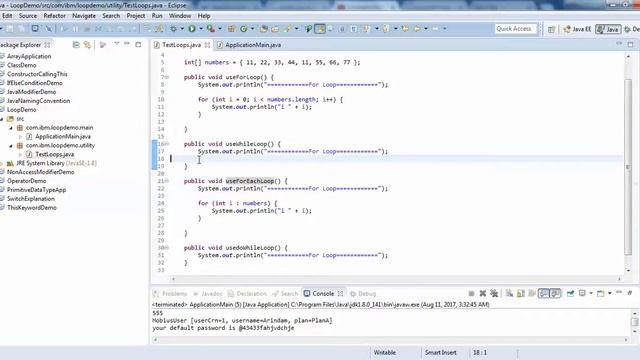
Task: Click the Clear Console icon
Action: point(509,293)
